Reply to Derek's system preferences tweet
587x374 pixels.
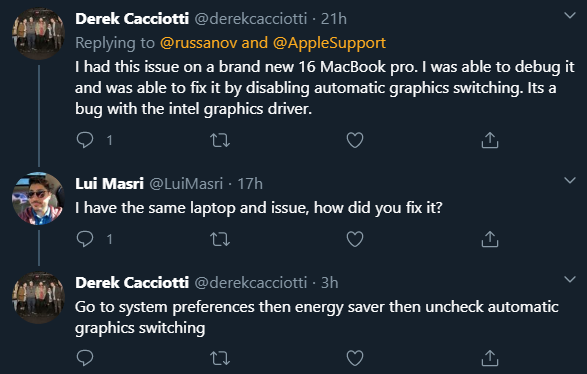tap(85, 358)
